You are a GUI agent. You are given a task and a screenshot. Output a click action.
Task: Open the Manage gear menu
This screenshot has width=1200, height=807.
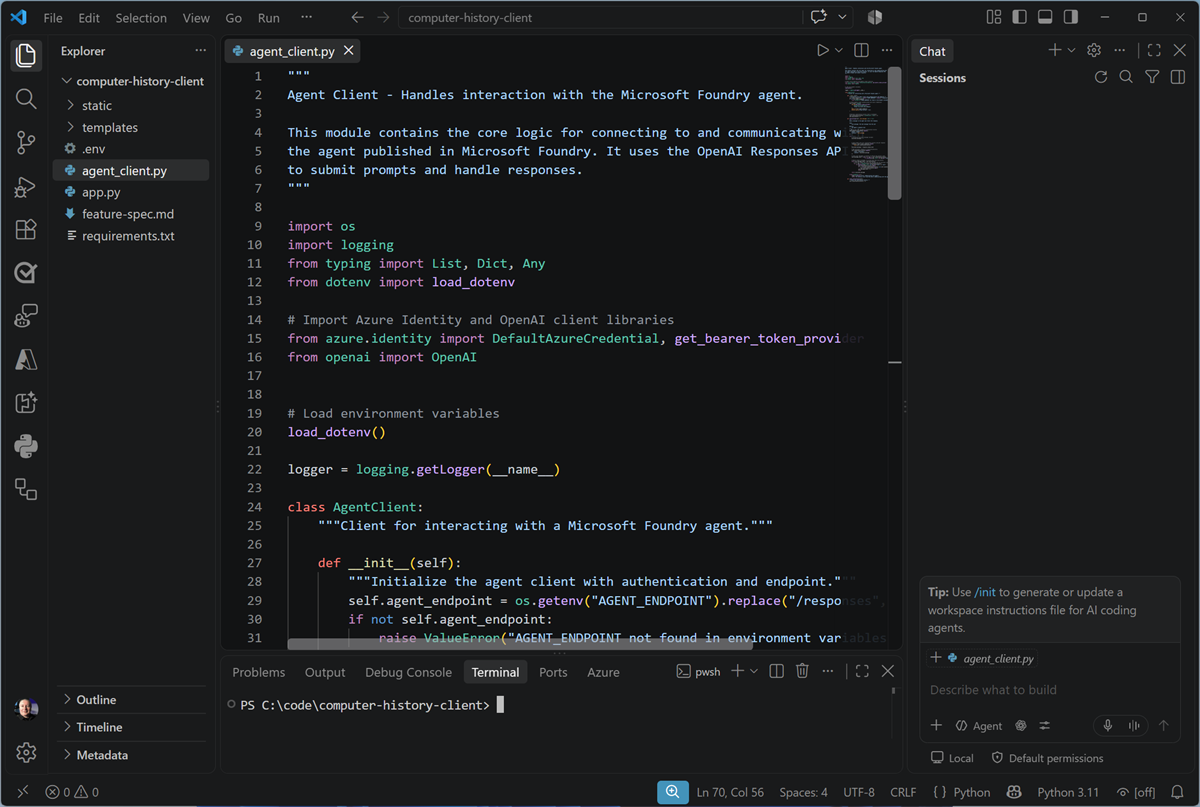point(27,752)
